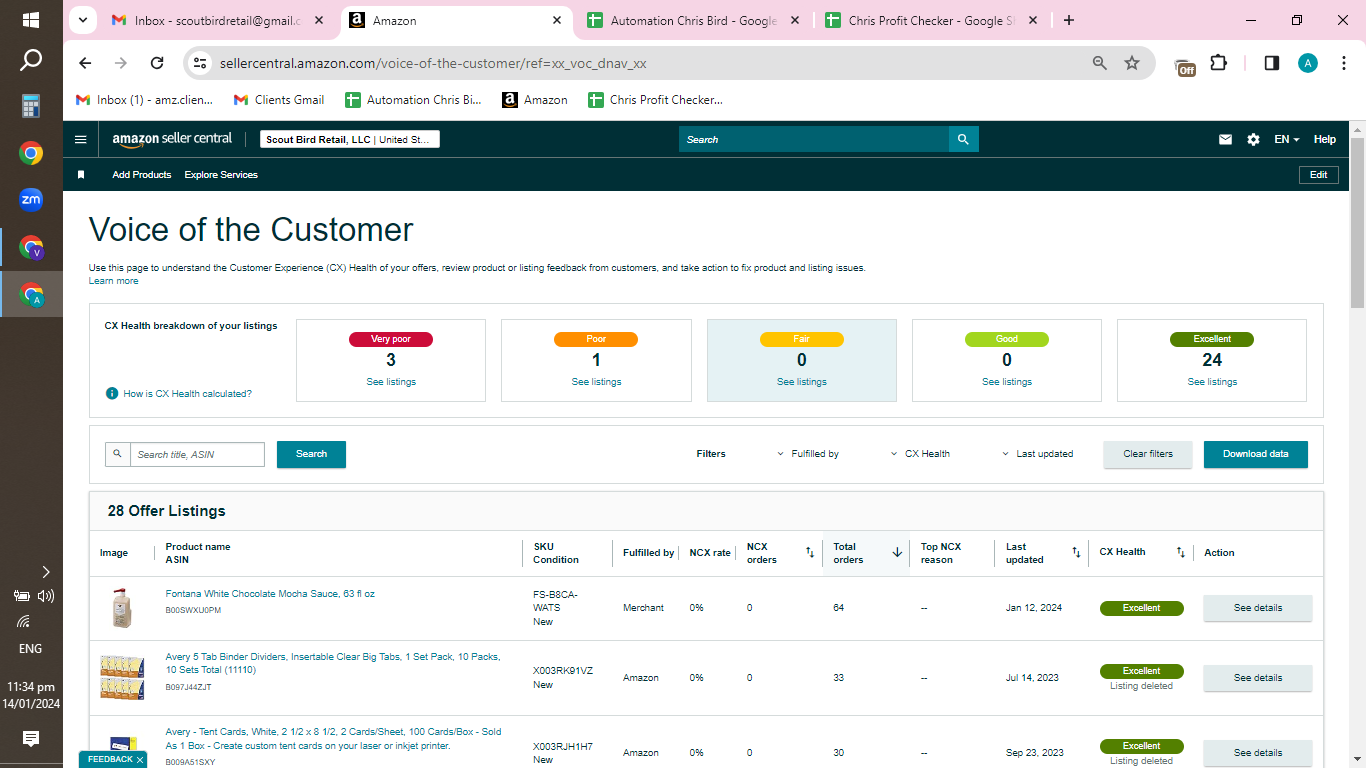1366x768 pixels.
Task: Launch the Calculator from the taskbar
Action: [31, 106]
